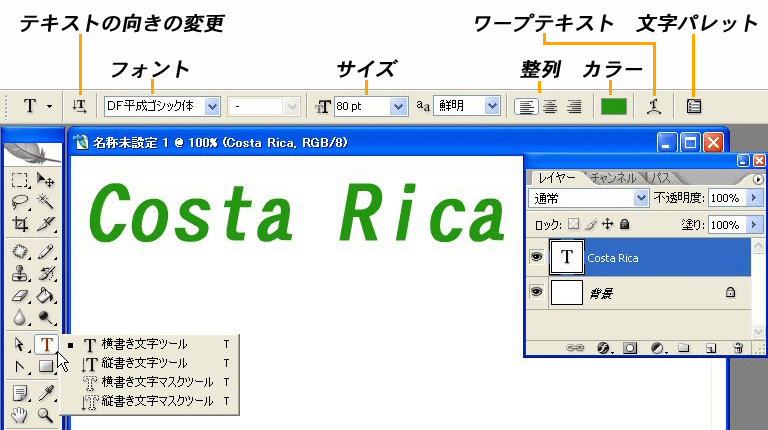
Task: Select the Pen tool
Action: (x=20, y=366)
